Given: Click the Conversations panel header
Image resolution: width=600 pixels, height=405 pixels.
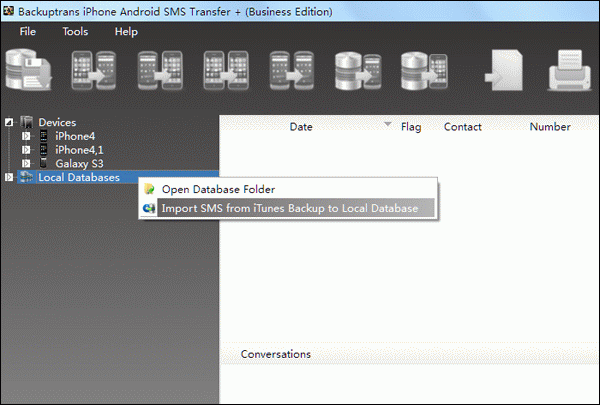Looking at the screenshot, I should [x=276, y=354].
